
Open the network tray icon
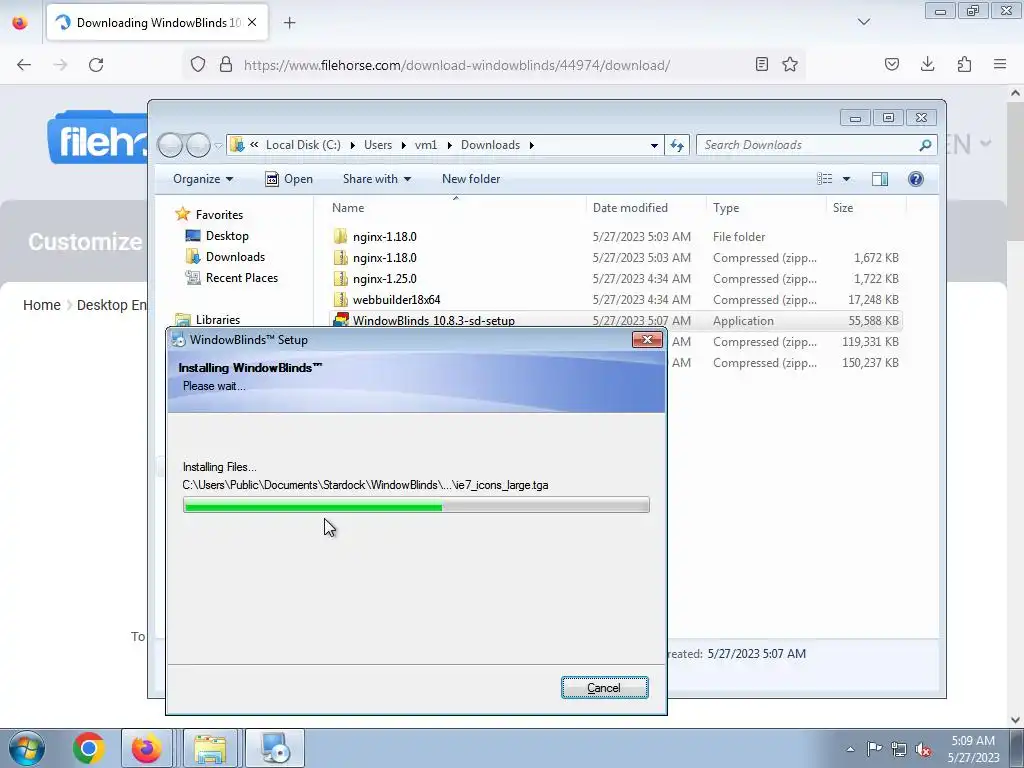[x=899, y=749]
